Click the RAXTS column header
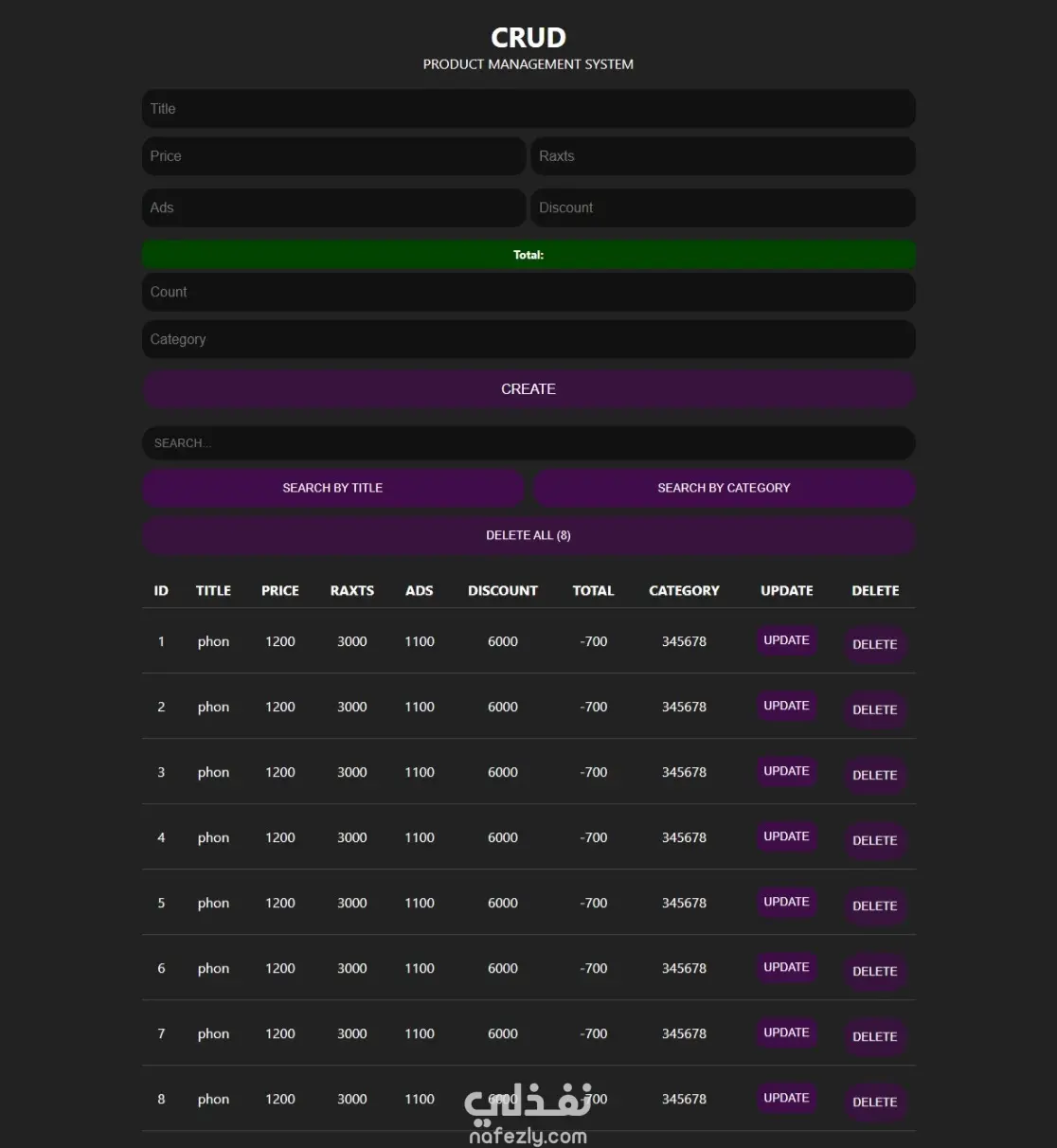The image size is (1057, 1148). point(352,590)
